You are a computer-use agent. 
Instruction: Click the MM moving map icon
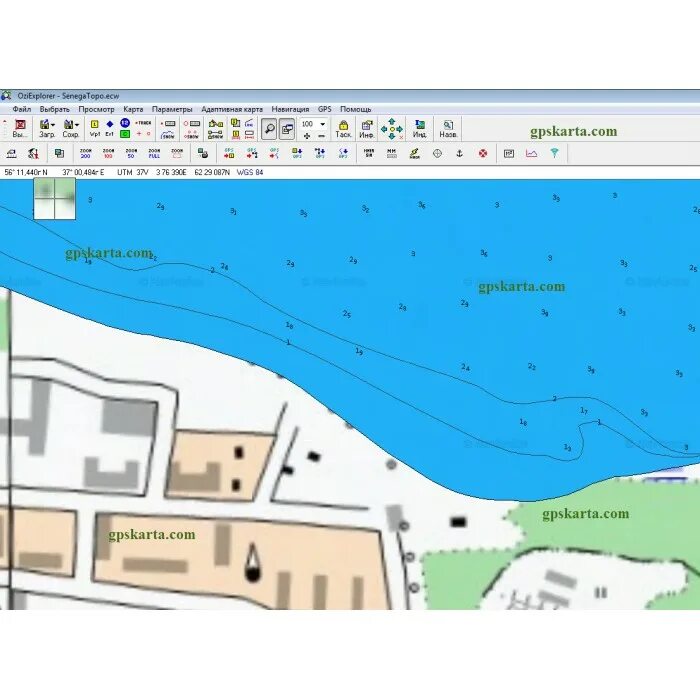392,154
